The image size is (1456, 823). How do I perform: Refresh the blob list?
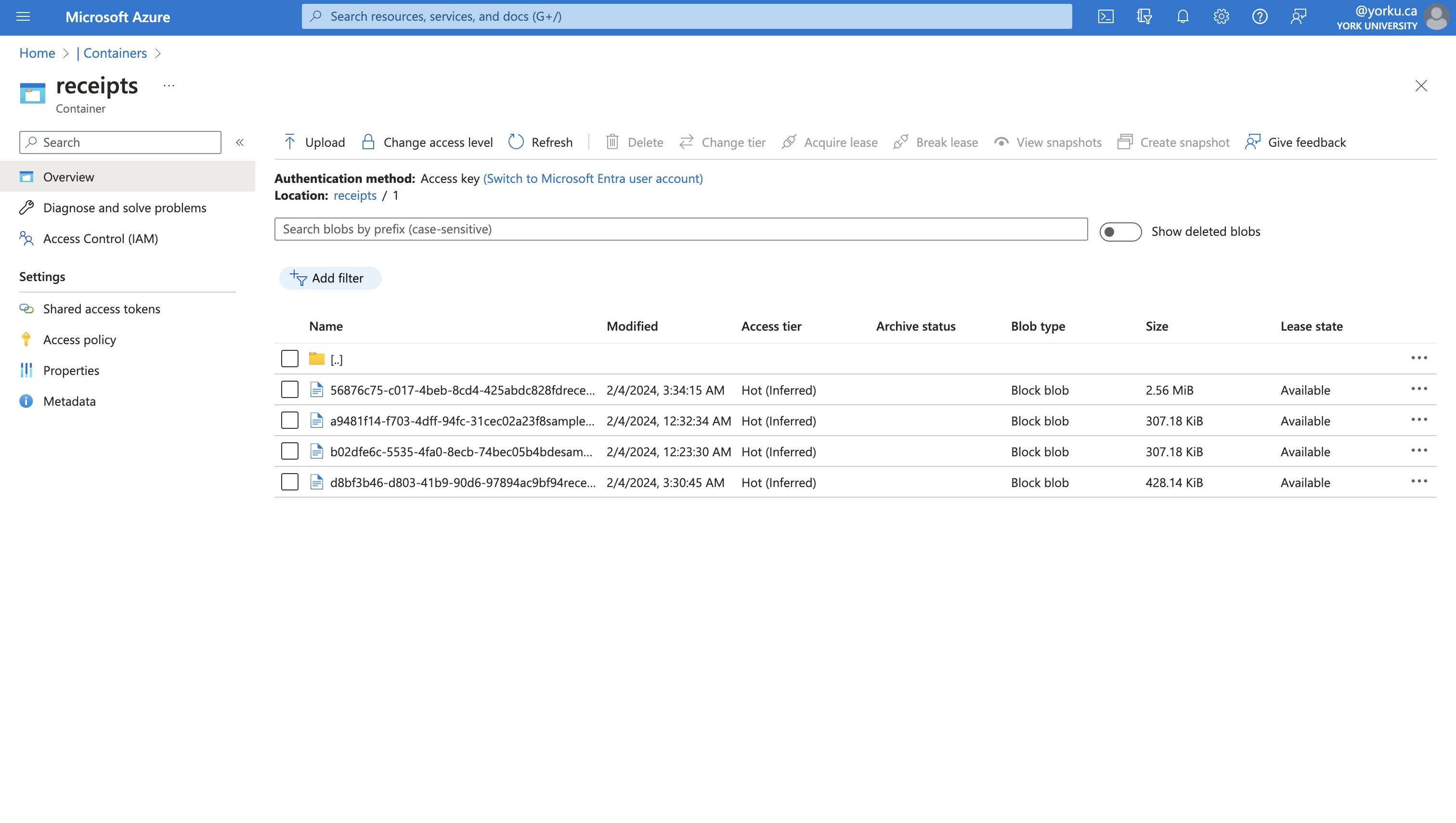pos(541,142)
